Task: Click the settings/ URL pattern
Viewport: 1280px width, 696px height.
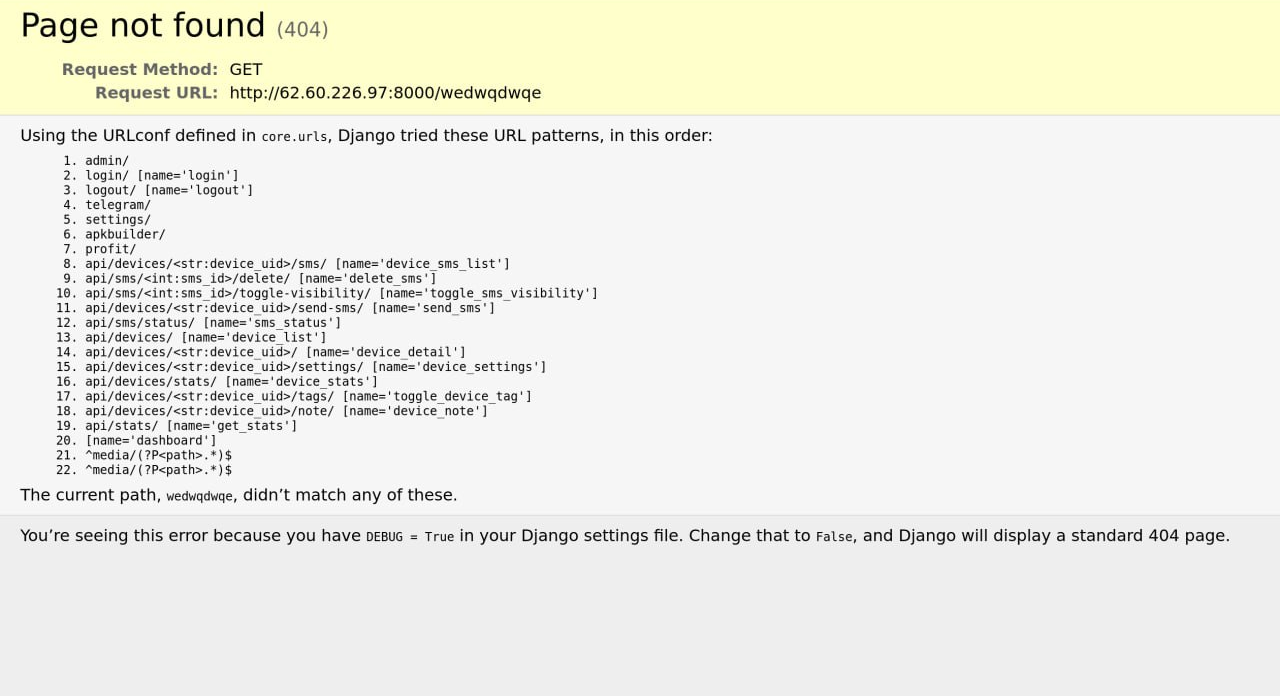Action: [x=118, y=220]
